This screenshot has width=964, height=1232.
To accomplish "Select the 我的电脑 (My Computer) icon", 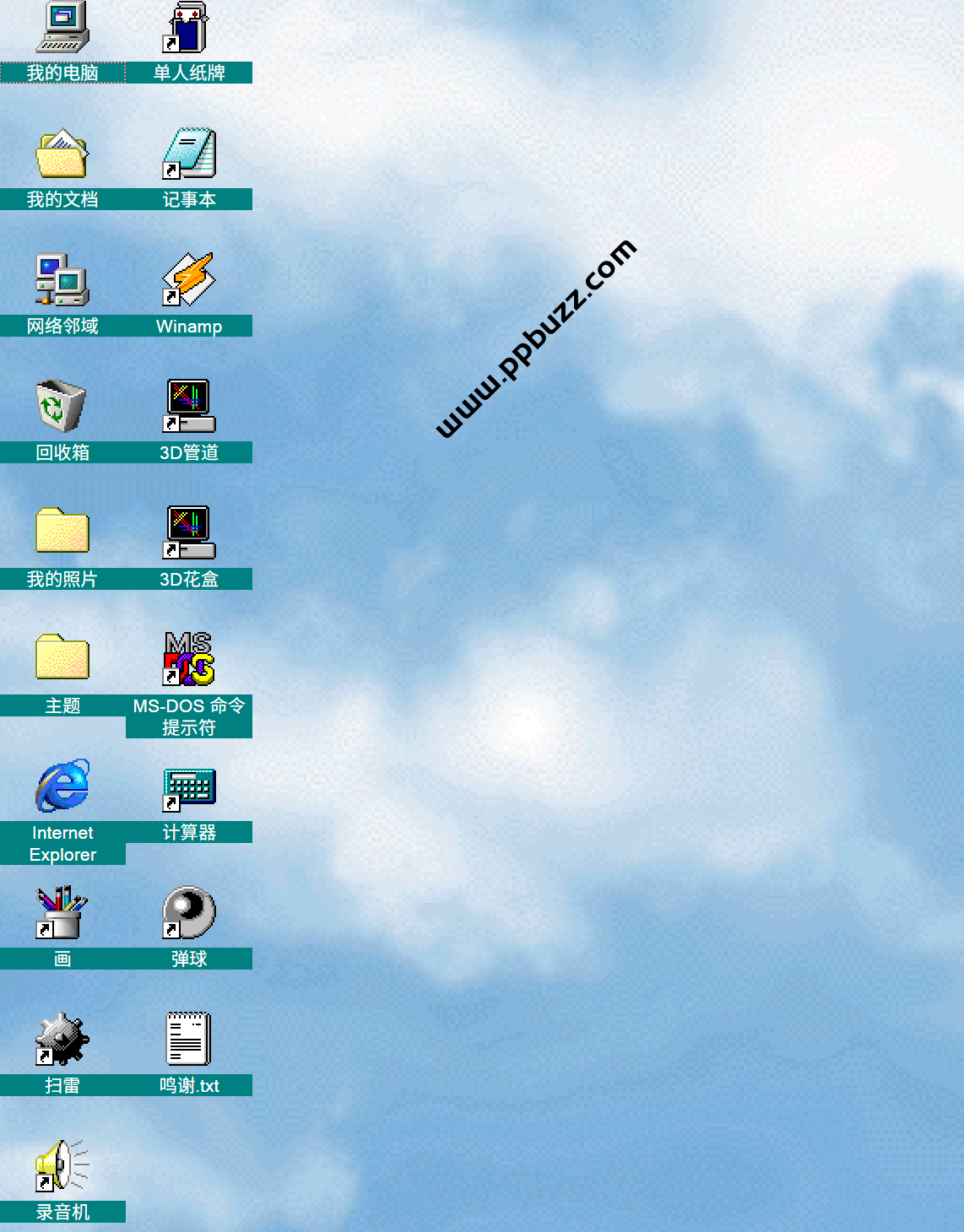I will 62,29.
